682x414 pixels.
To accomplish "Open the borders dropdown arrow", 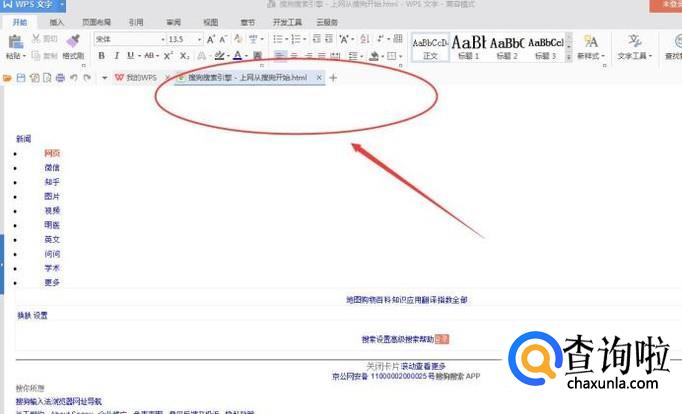I will coord(401,57).
